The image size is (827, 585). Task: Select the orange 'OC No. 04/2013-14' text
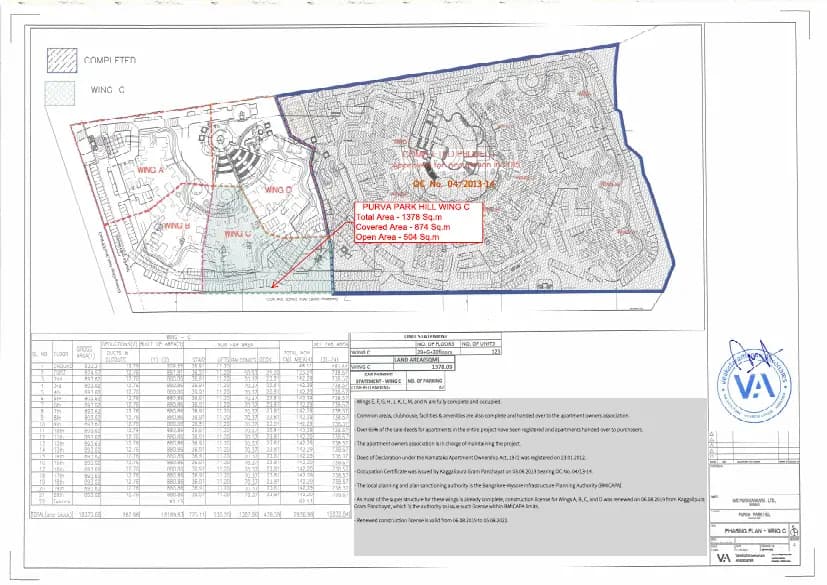coord(454,184)
